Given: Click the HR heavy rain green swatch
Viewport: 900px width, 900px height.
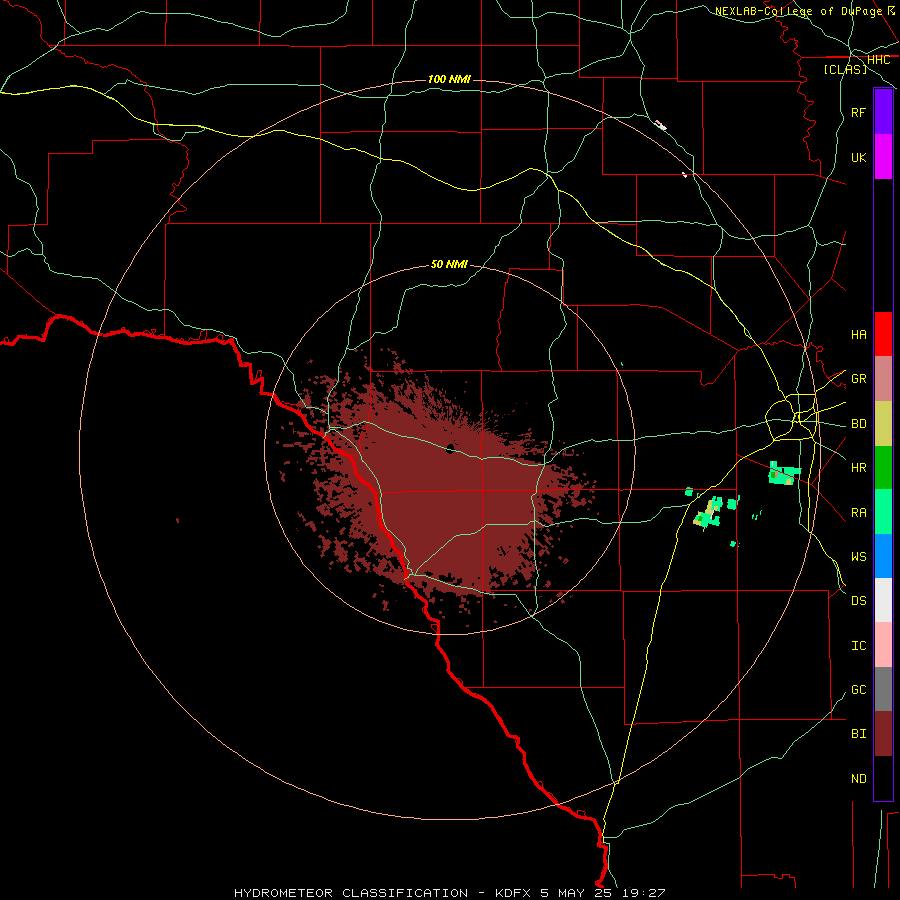Looking at the screenshot, I should 883,468.
